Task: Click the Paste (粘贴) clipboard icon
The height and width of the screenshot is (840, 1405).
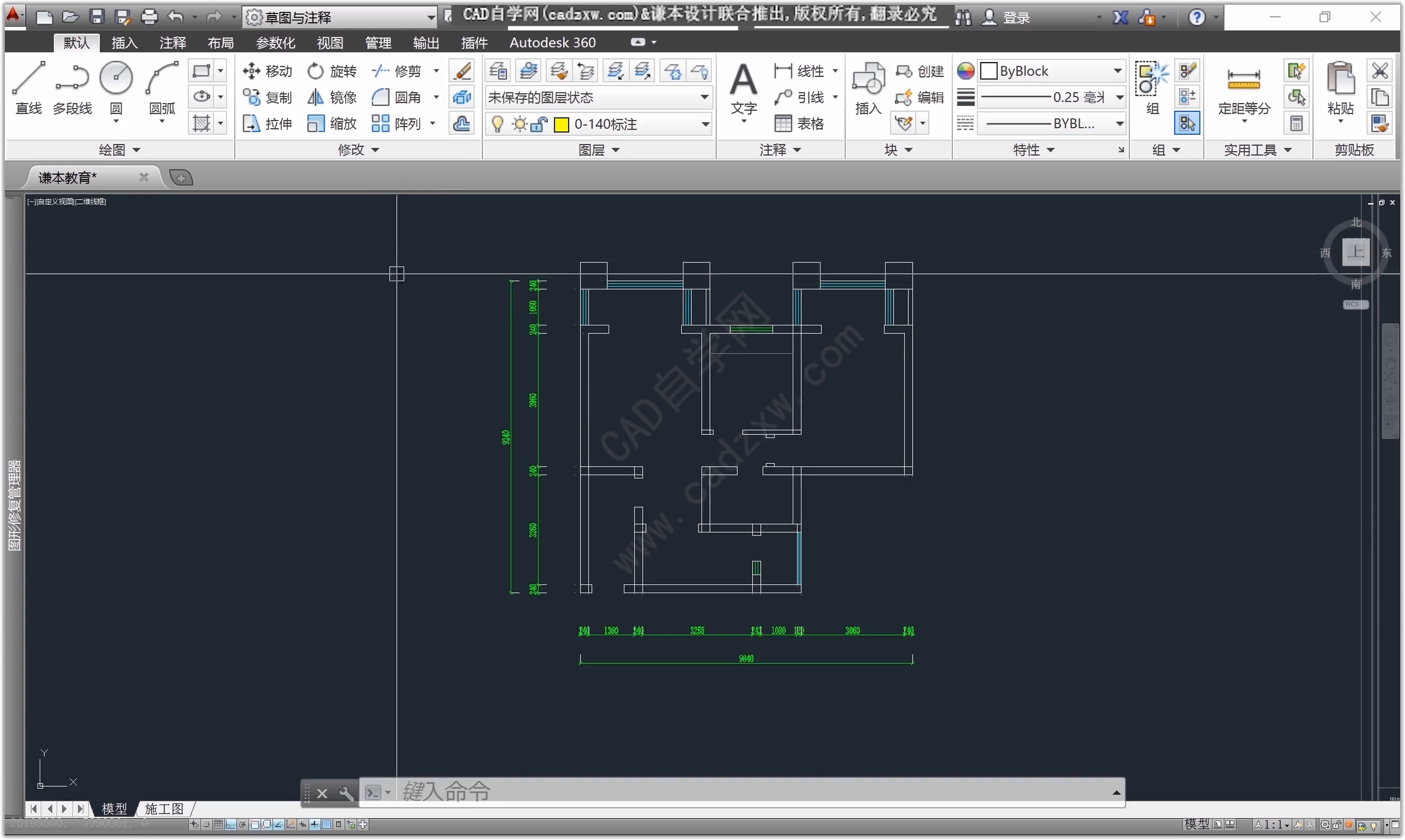Action: click(x=1340, y=89)
